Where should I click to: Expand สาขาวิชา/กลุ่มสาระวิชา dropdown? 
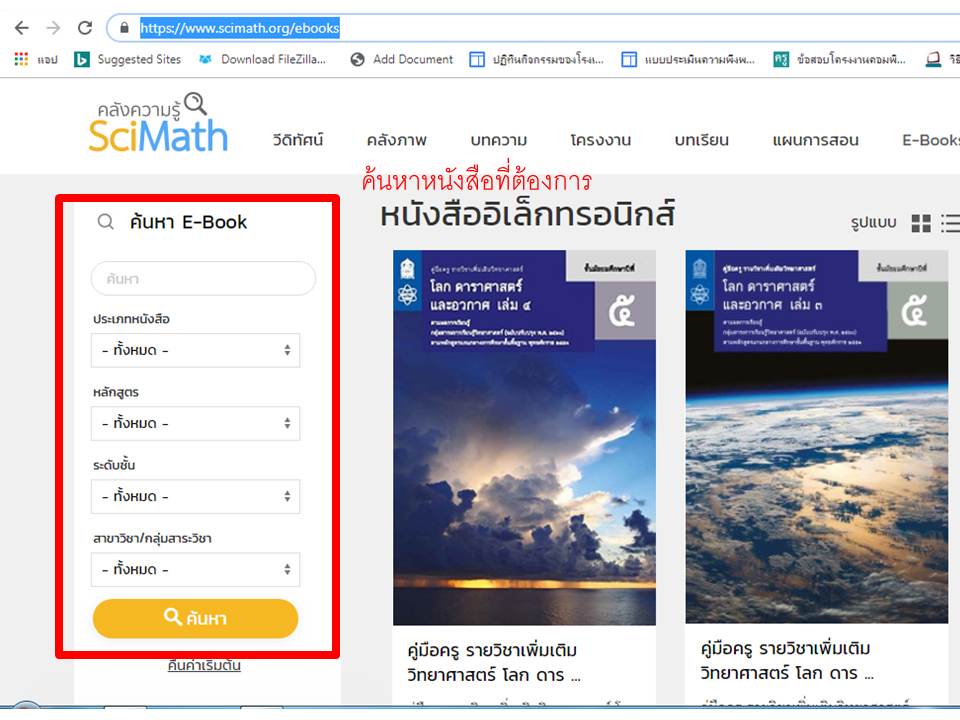click(x=195, y=569)
